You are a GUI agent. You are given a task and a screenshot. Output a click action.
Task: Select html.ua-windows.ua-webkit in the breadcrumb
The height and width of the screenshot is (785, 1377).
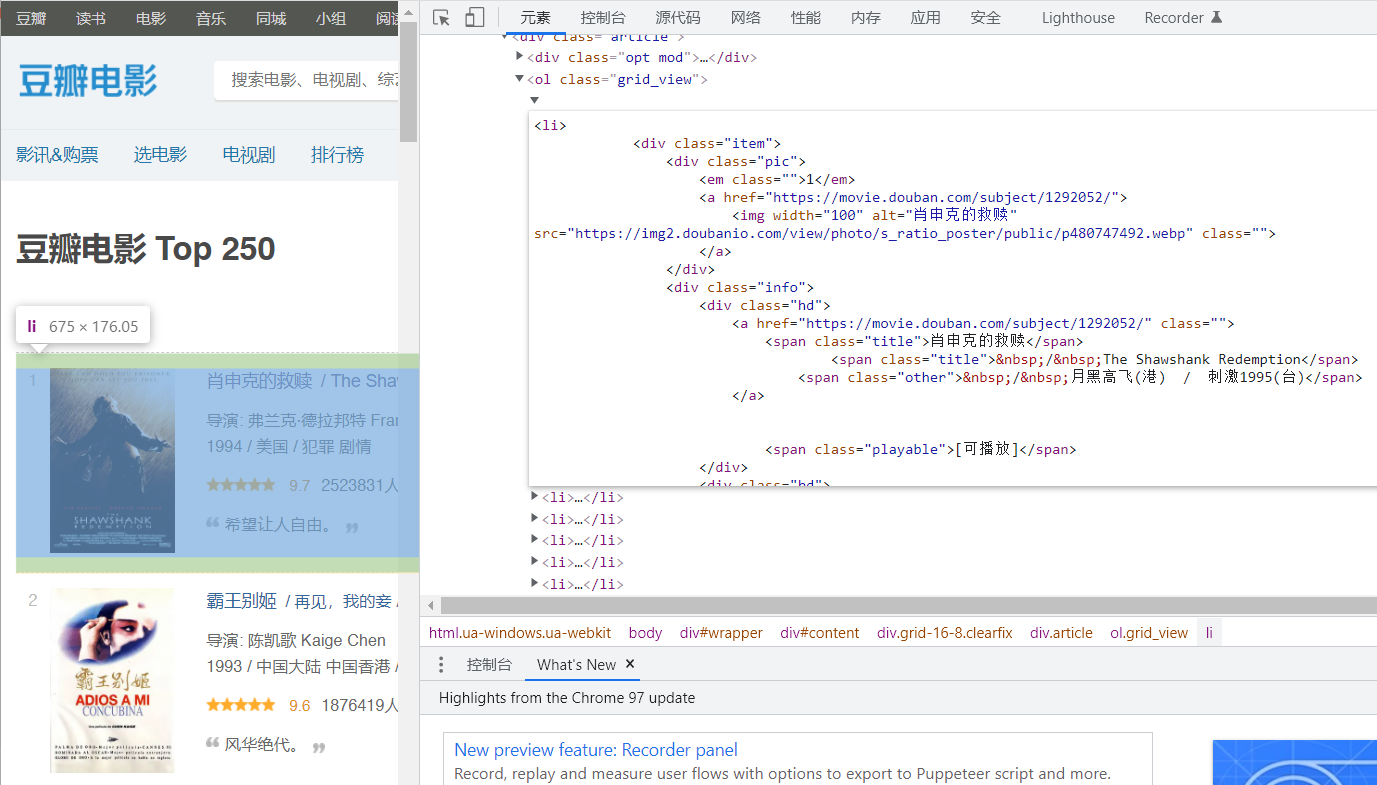pos(520,633)
